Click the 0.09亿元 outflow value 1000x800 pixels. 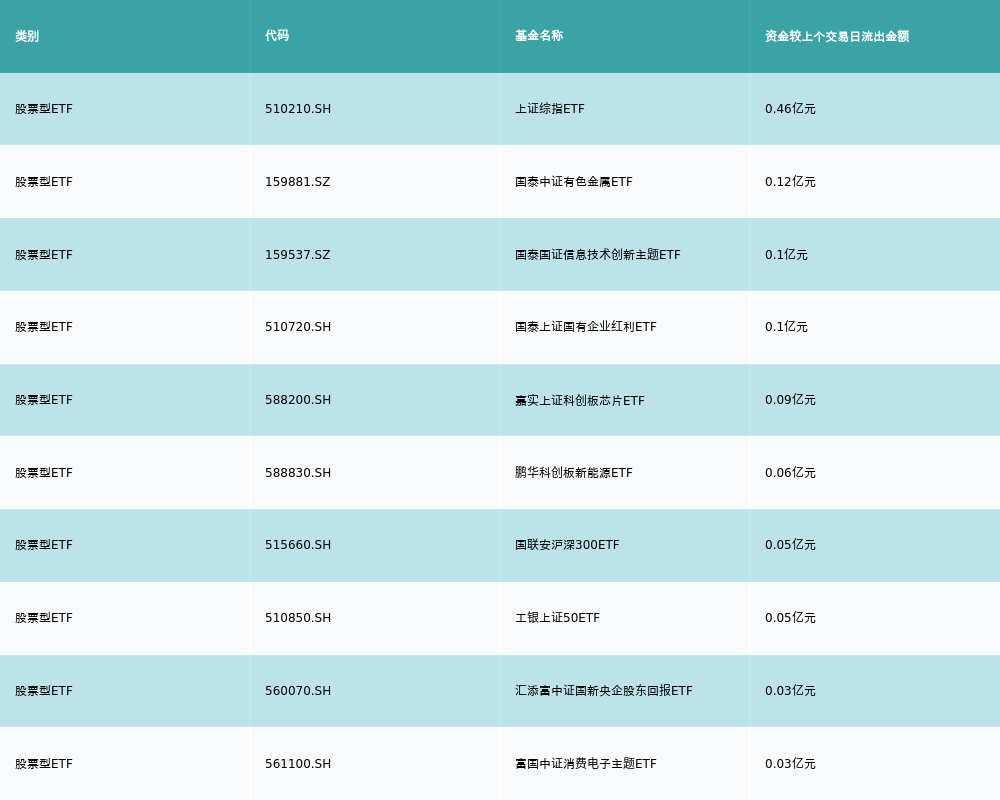(790, 400)
